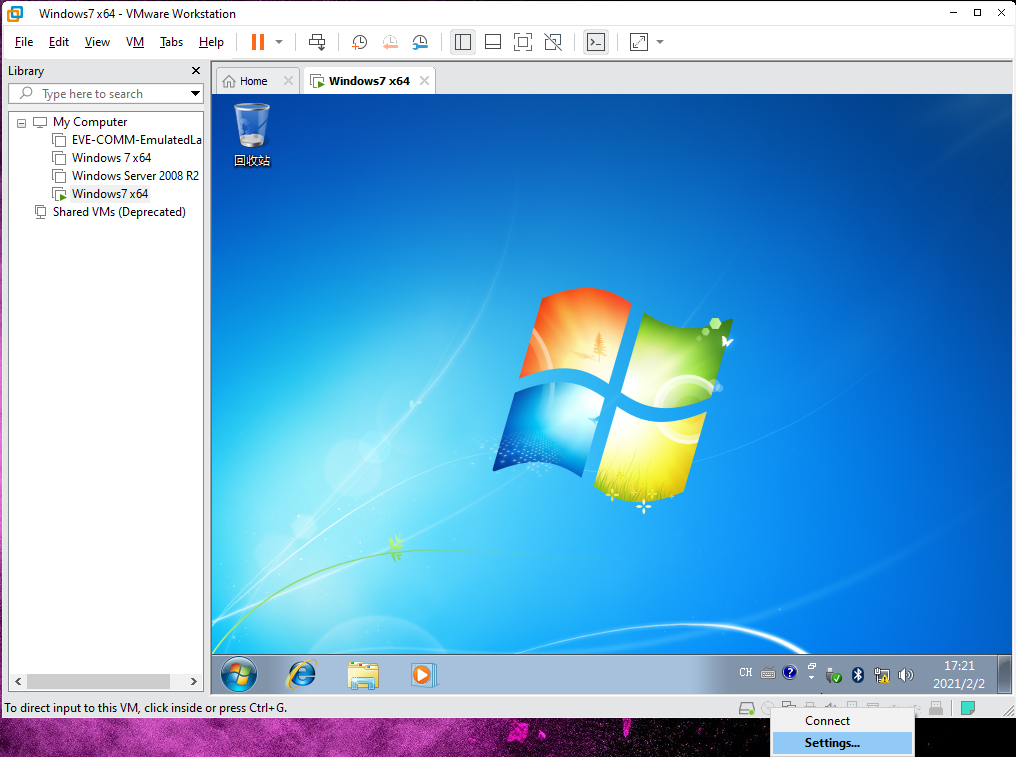This screenshot has height=757, width=1016.
Task: Open the VM menu
Action: pos(135,42)
